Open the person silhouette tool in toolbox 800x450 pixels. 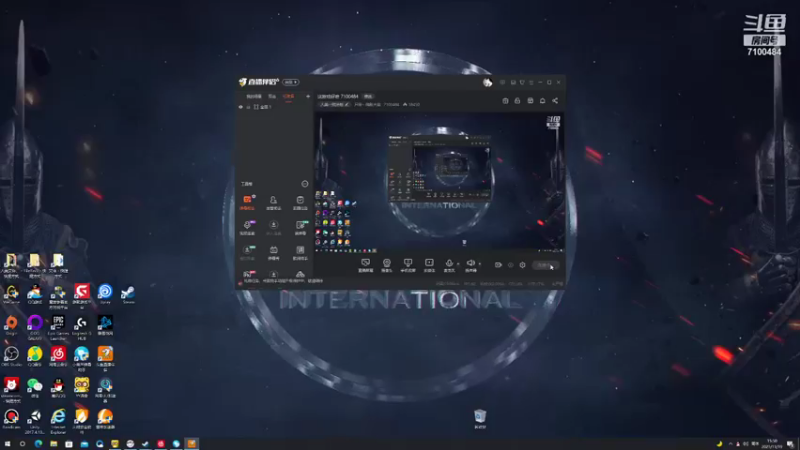(x=273, y=202)
